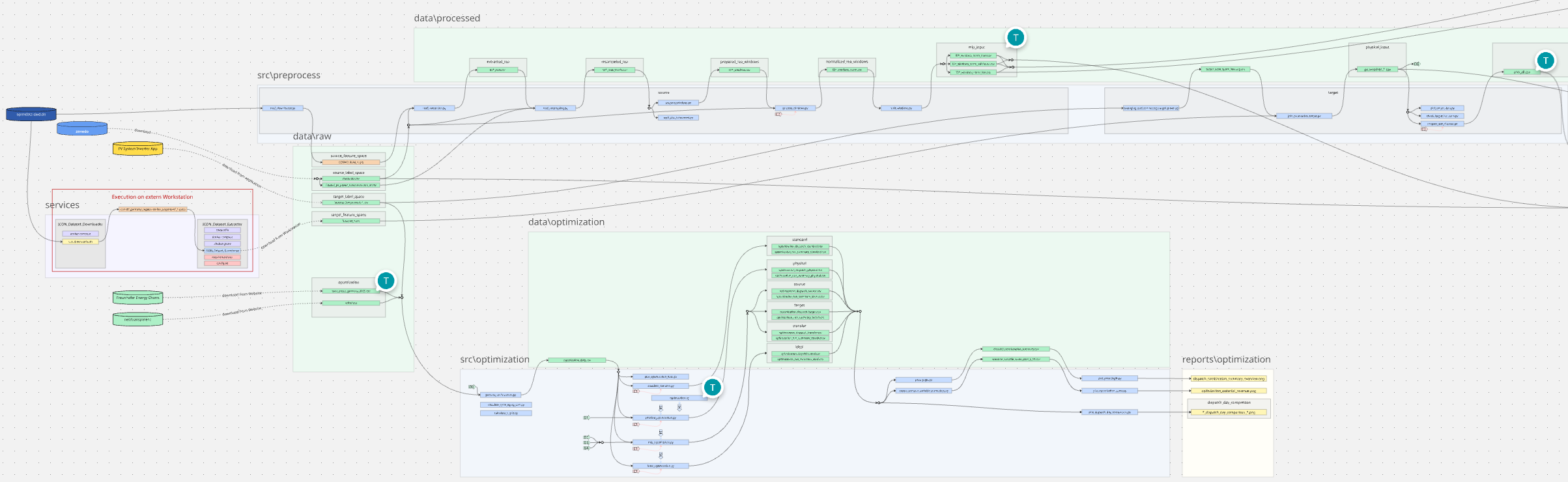Select the opendata.dwd.de database cylinder
Image resolution: width=1568 pixels, height=482 pixels.
tap(31, 114)
